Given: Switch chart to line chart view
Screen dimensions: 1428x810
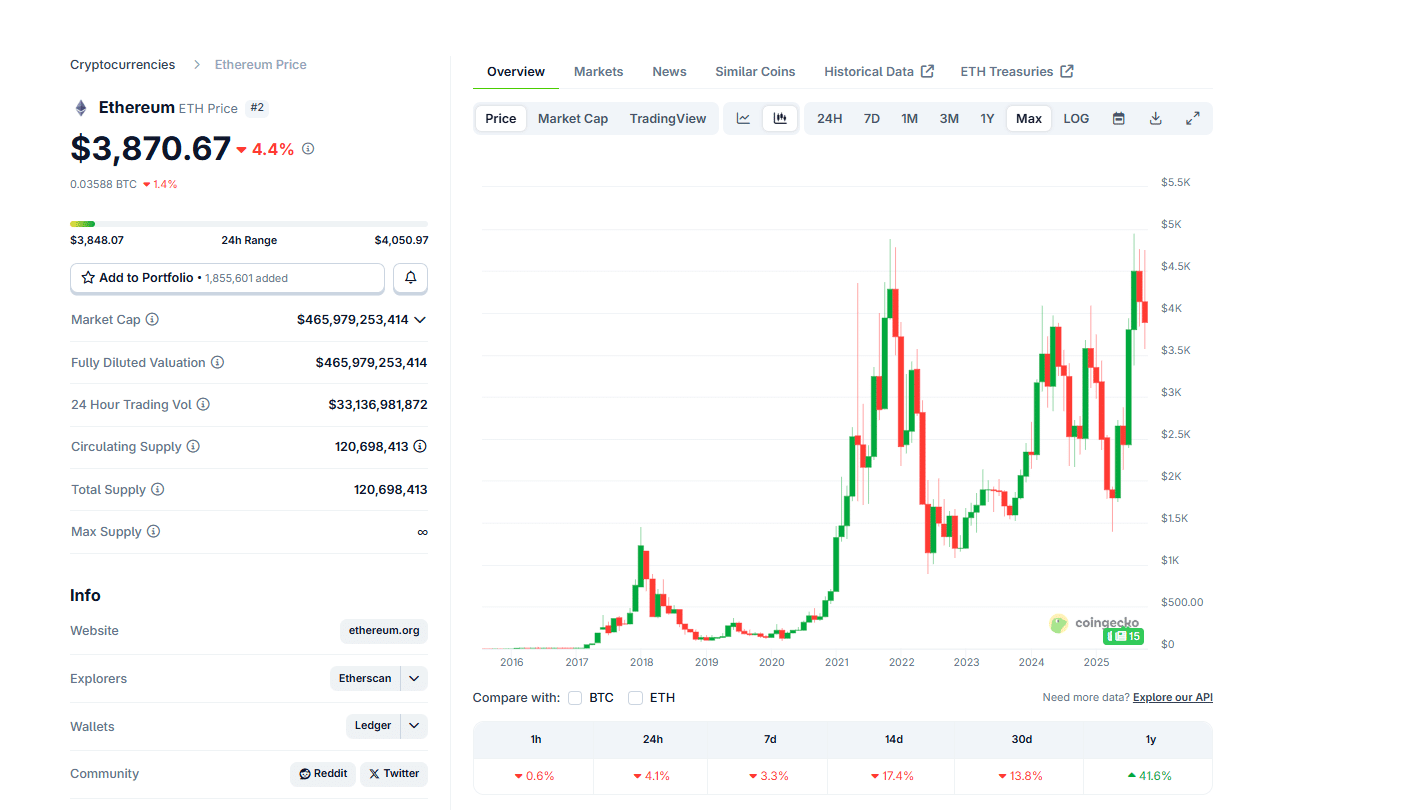Looking at the screenshot, I should (743, 118).
